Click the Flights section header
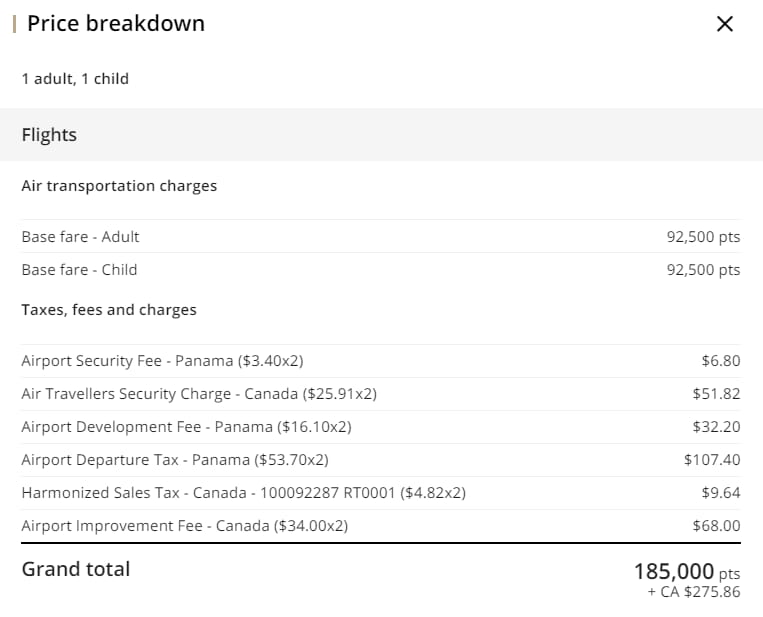Image resolution: width=763 pixels, height=617 pixels. pos(49,134)
